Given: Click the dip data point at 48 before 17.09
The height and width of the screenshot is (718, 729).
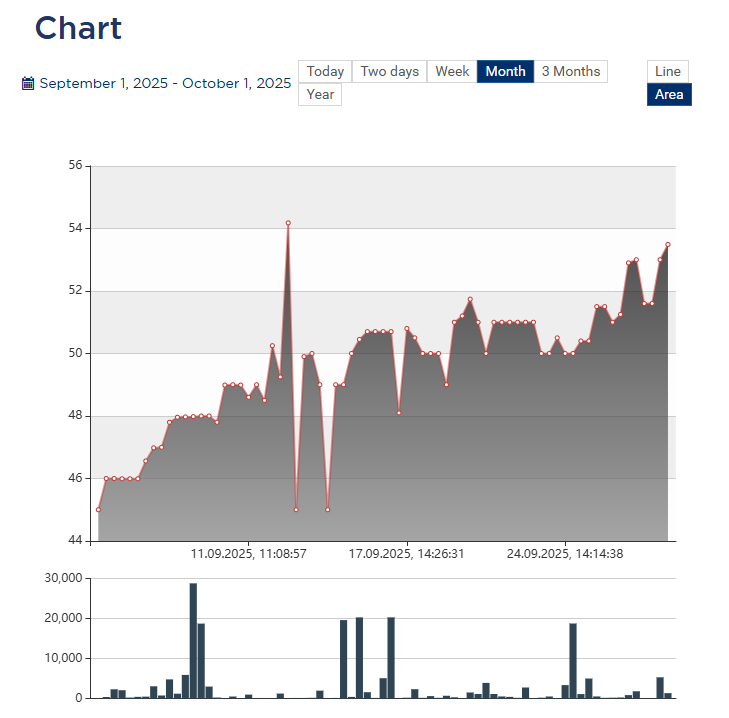Looking at the screenshot, I should click(399, 412).
